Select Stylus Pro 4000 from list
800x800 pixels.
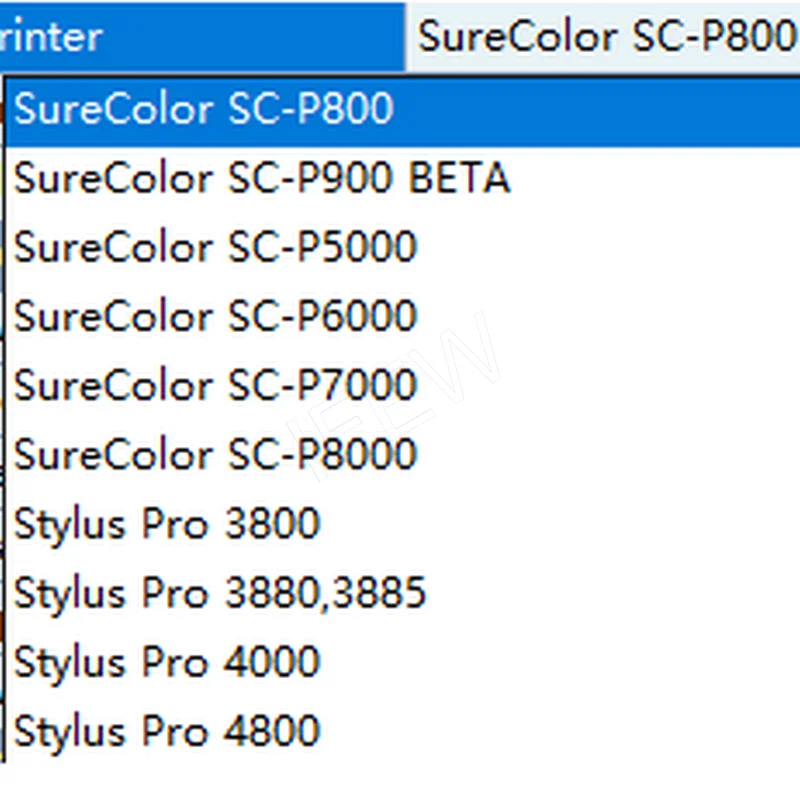(x=167, y=662)
